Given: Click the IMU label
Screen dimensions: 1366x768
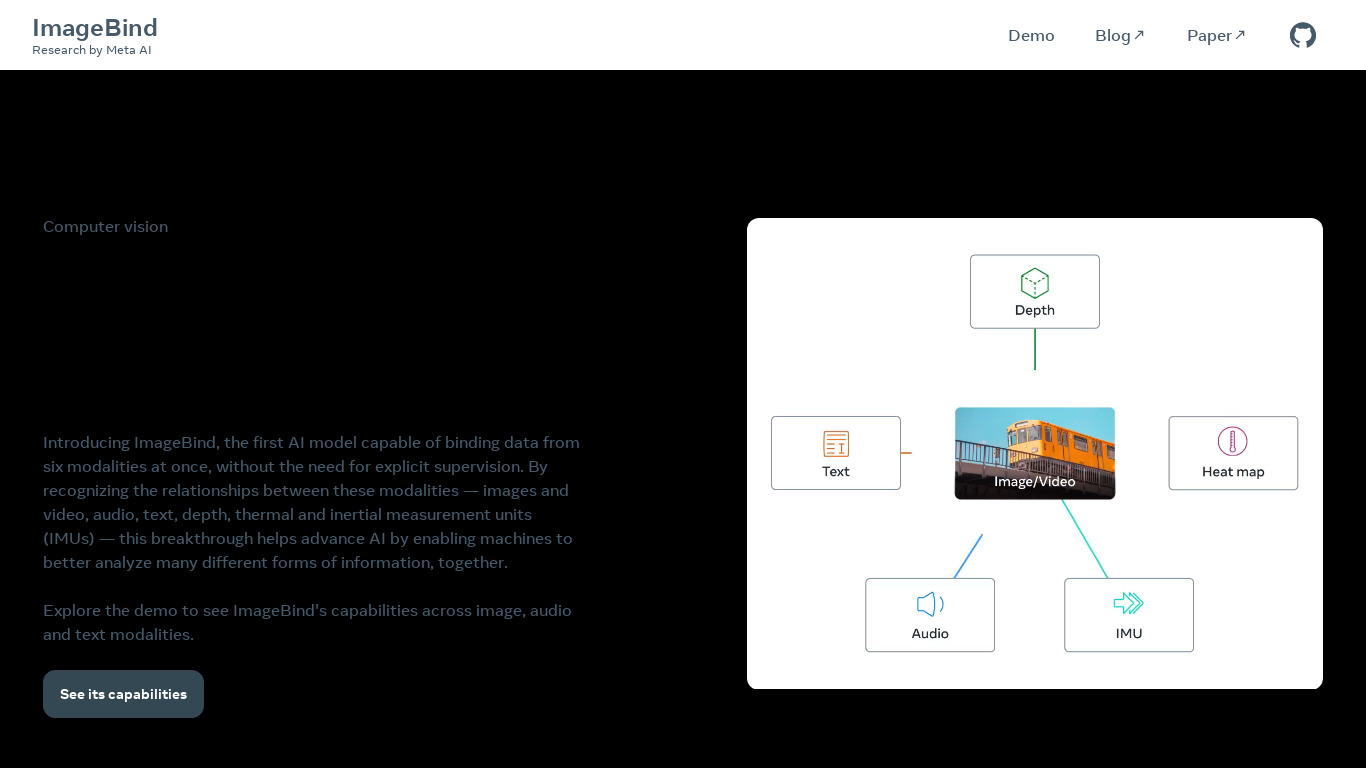Looking at the screenshot, I should pyautogui.click(x=1129, y=634).
